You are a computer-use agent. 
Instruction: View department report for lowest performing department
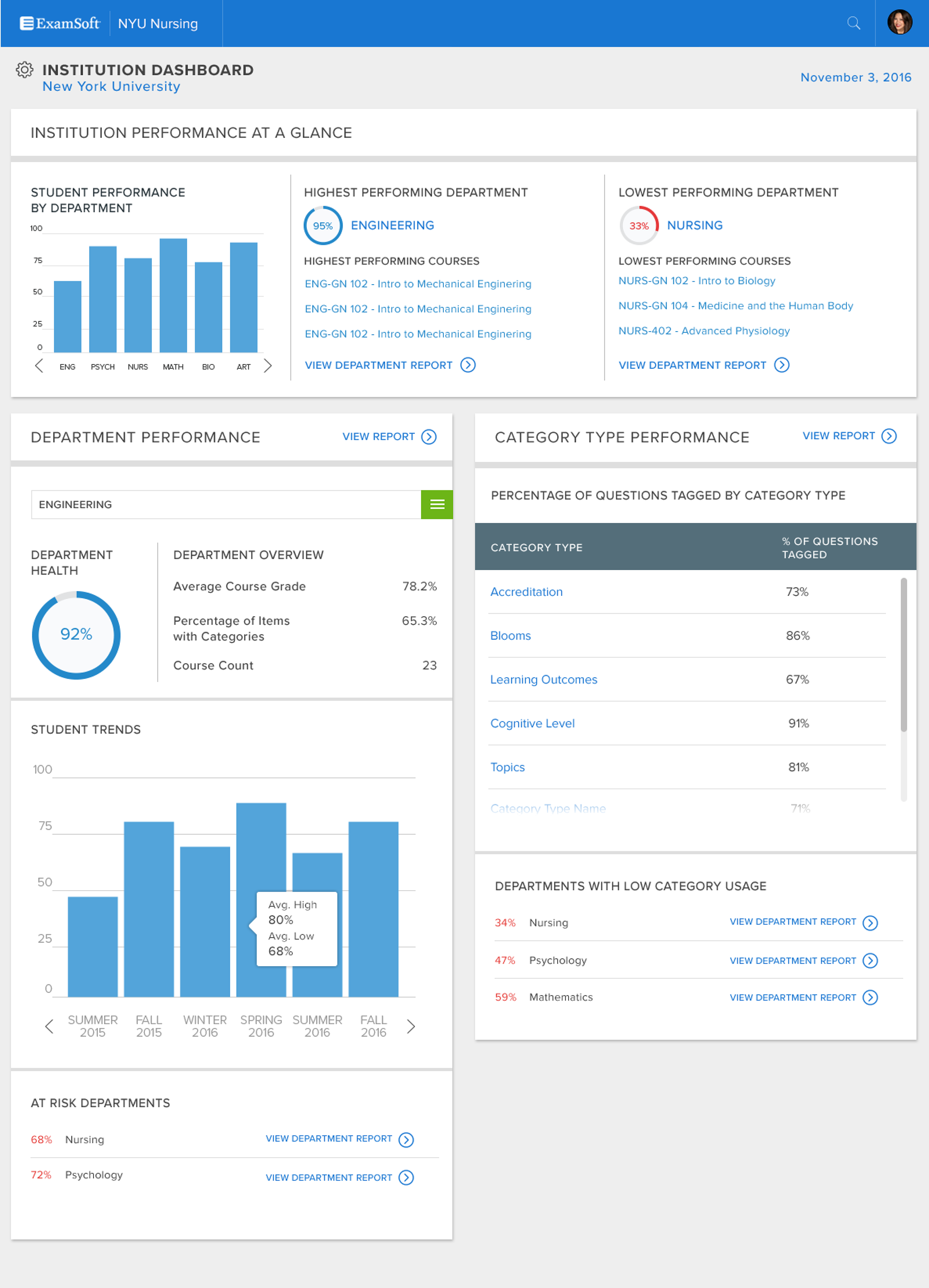(692, 365)
